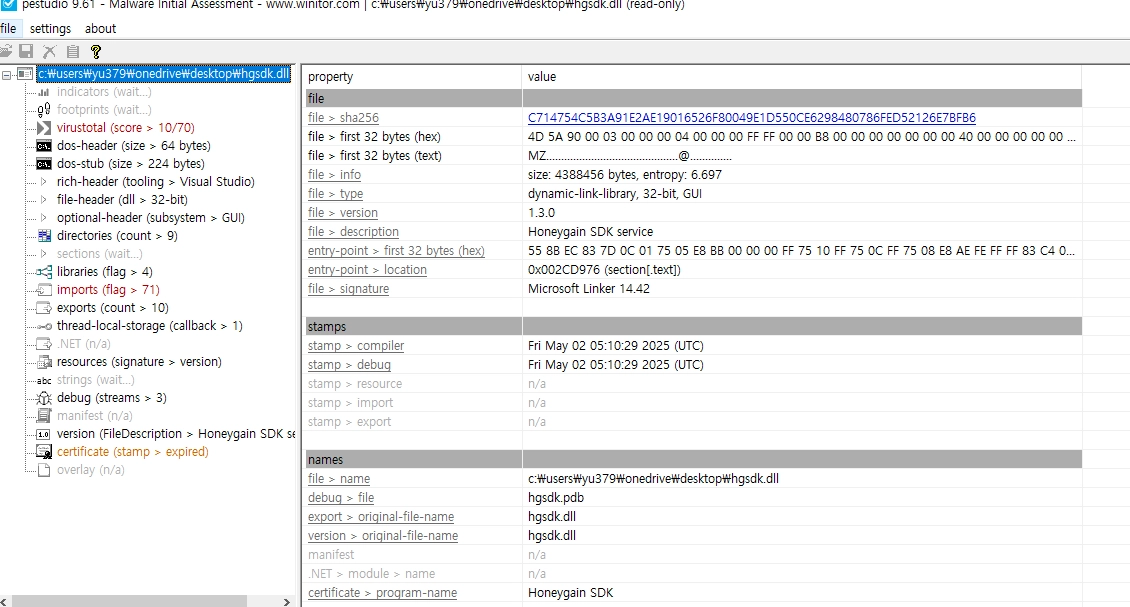Click the strings abc icon

pos(44,381)
